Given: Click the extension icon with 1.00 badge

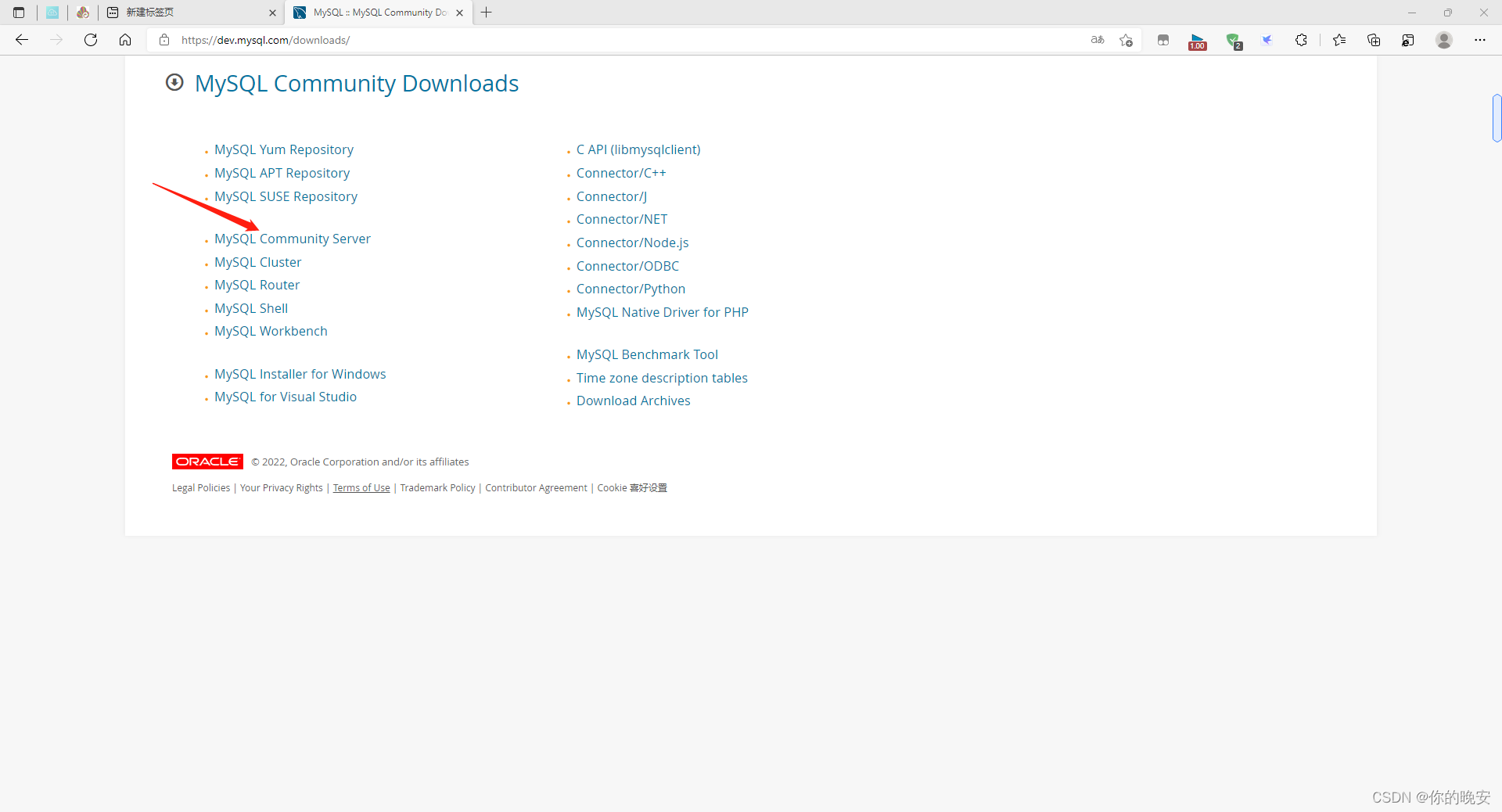Looking at the screenshot, I should [1198, 41].
